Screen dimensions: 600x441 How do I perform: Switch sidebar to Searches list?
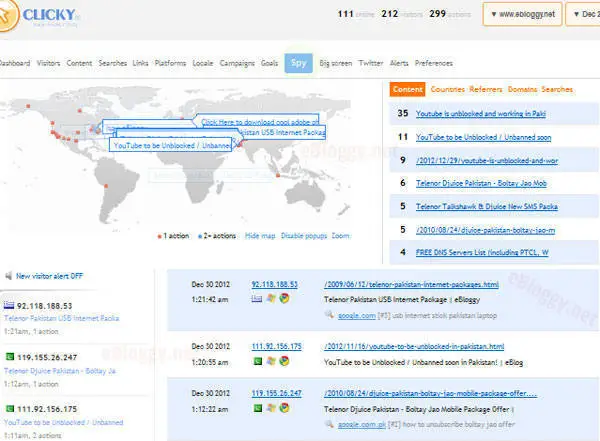click(x=557, y=89)
